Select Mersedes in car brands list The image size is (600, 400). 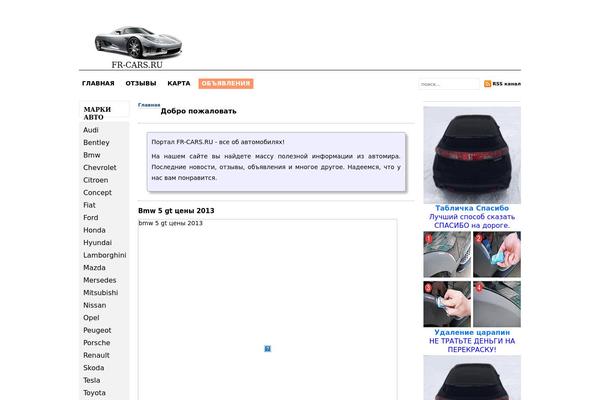pos(99,280)
